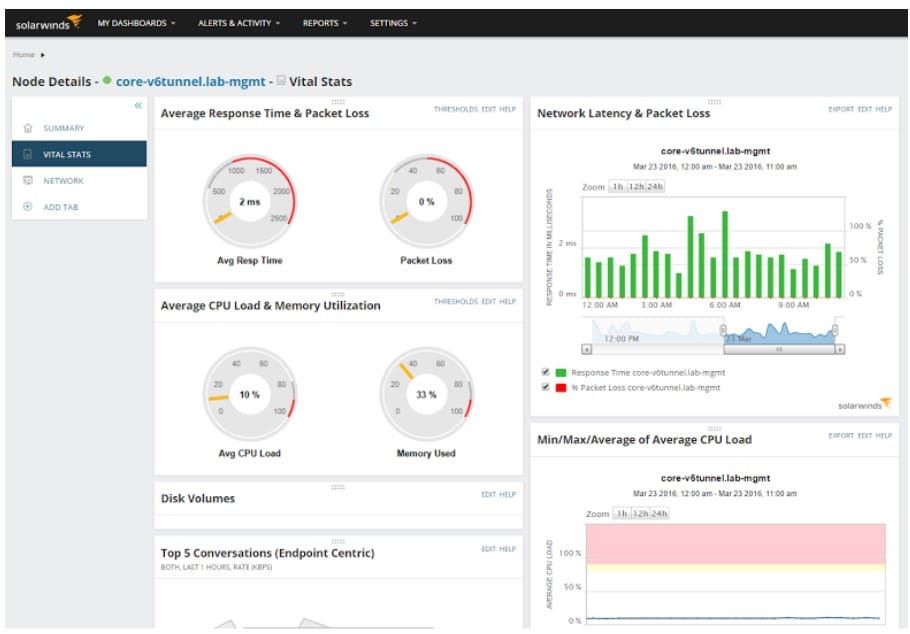
Task: Click the Average Response Time widget drag handle
Action: coord(338,101)
